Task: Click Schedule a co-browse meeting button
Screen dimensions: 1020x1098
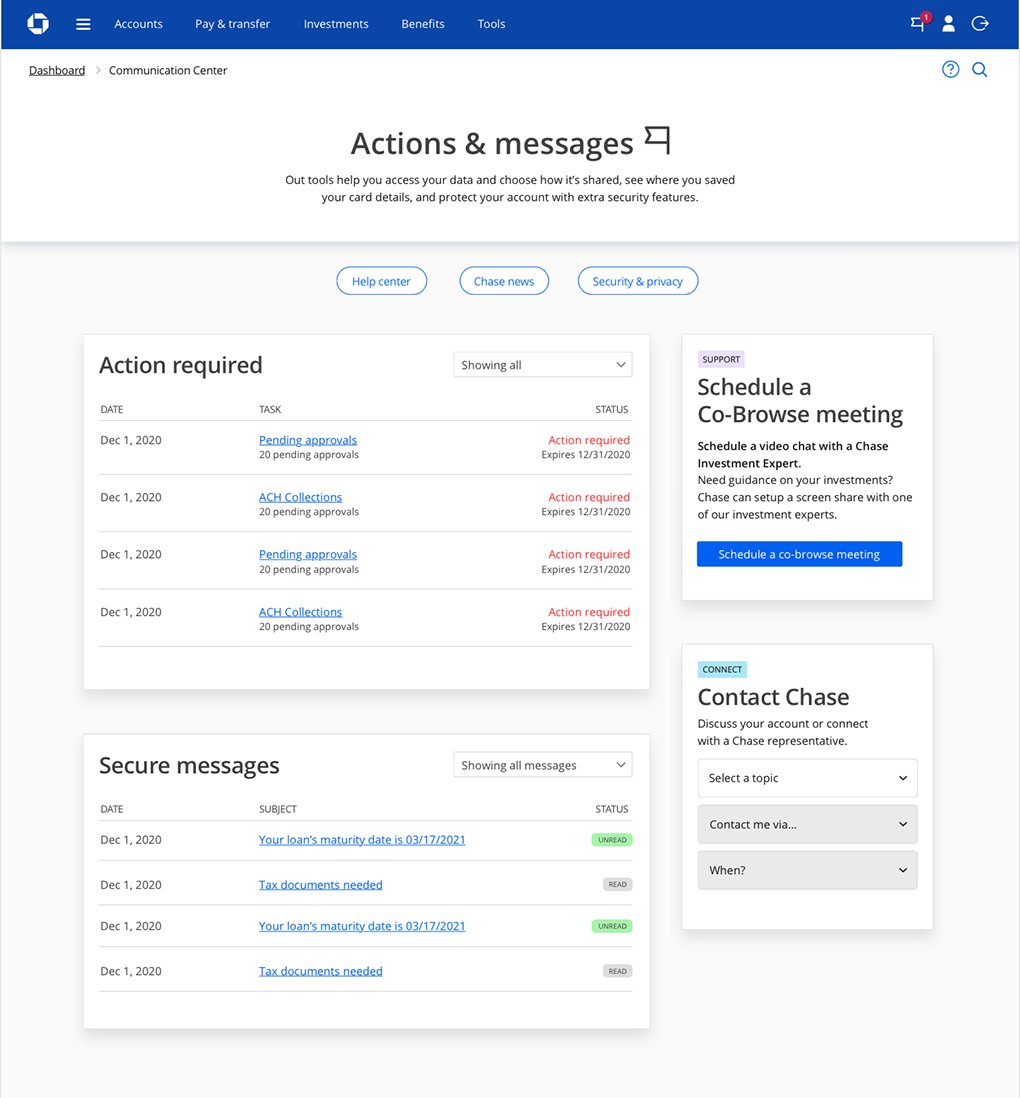Action: point(799,554)
